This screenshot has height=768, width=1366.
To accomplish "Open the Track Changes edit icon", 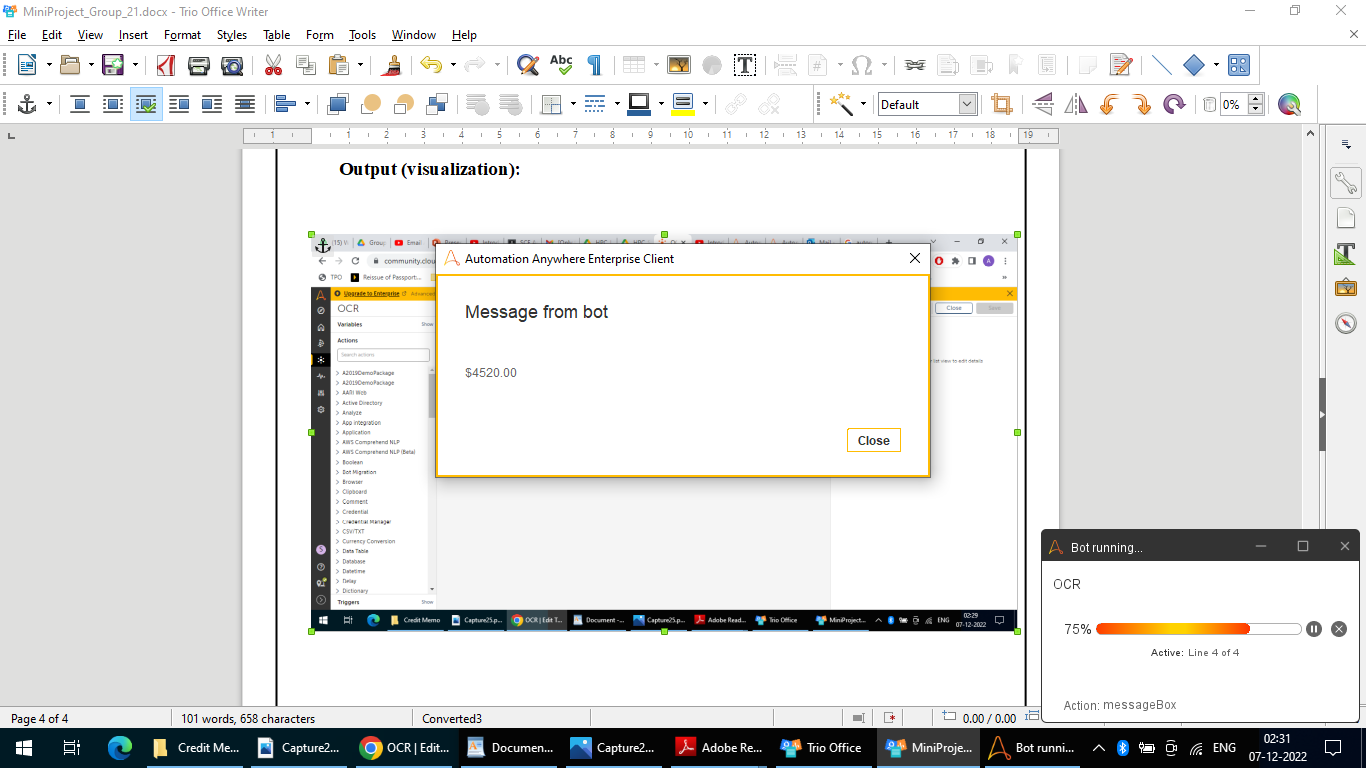I will pos(1121,65).
